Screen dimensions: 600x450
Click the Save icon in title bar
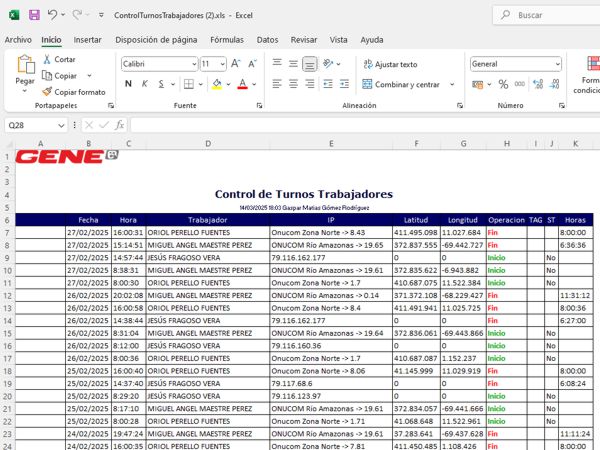(x=34, y=15)
